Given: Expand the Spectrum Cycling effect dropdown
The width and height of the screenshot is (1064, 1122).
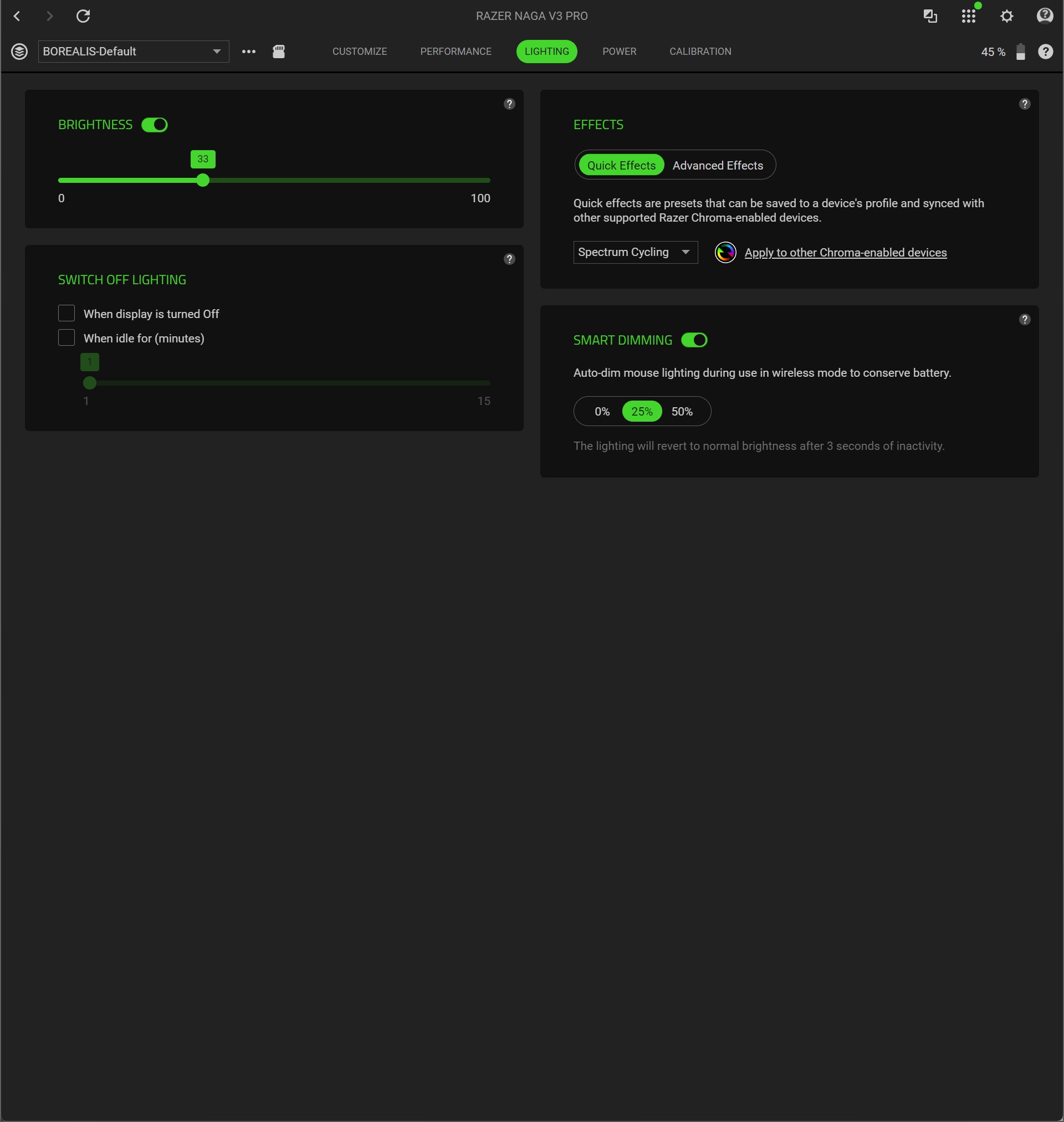Looking at the screenshot, I should point(635,252).
